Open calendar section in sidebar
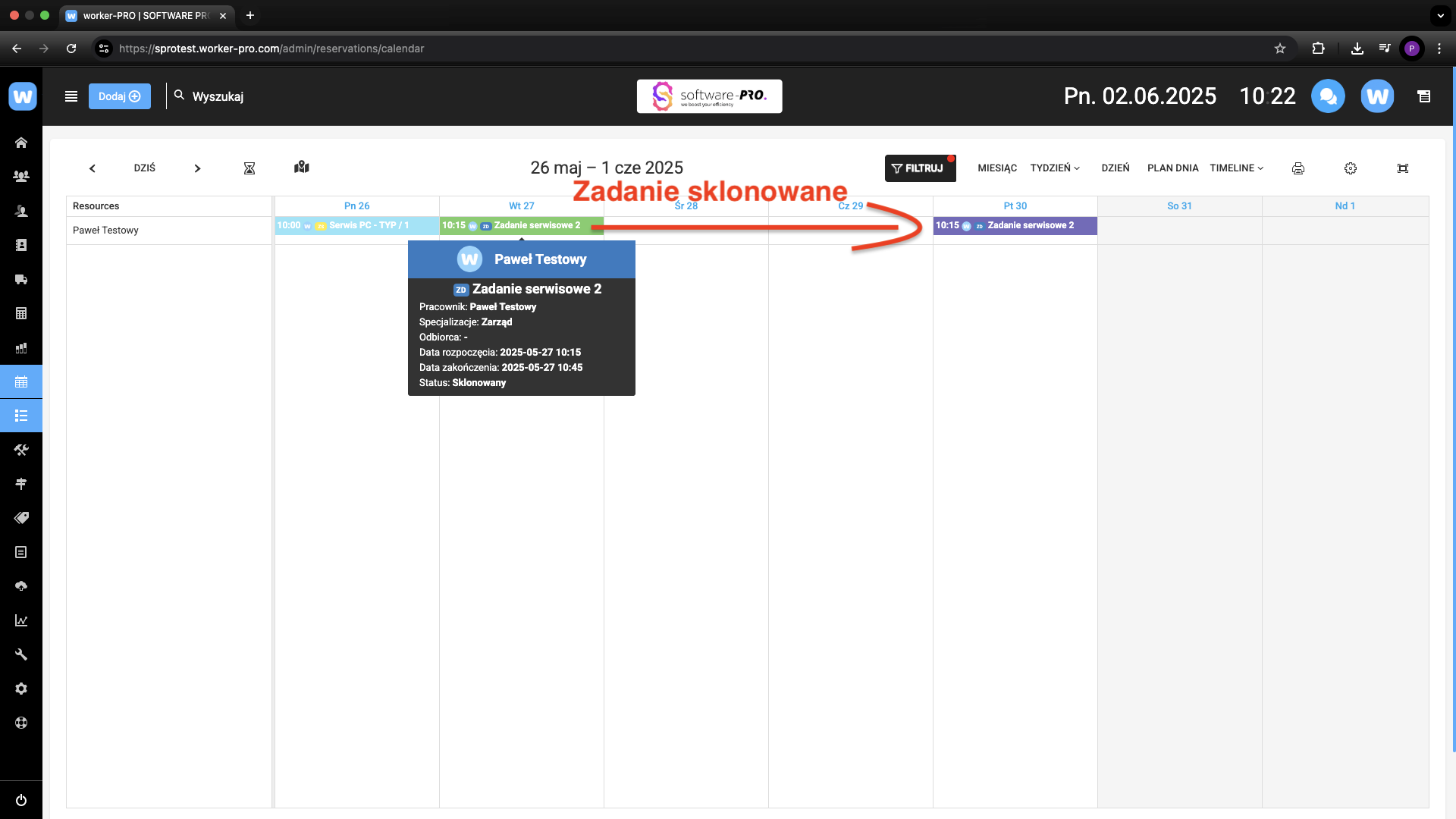 pos(21,382)
